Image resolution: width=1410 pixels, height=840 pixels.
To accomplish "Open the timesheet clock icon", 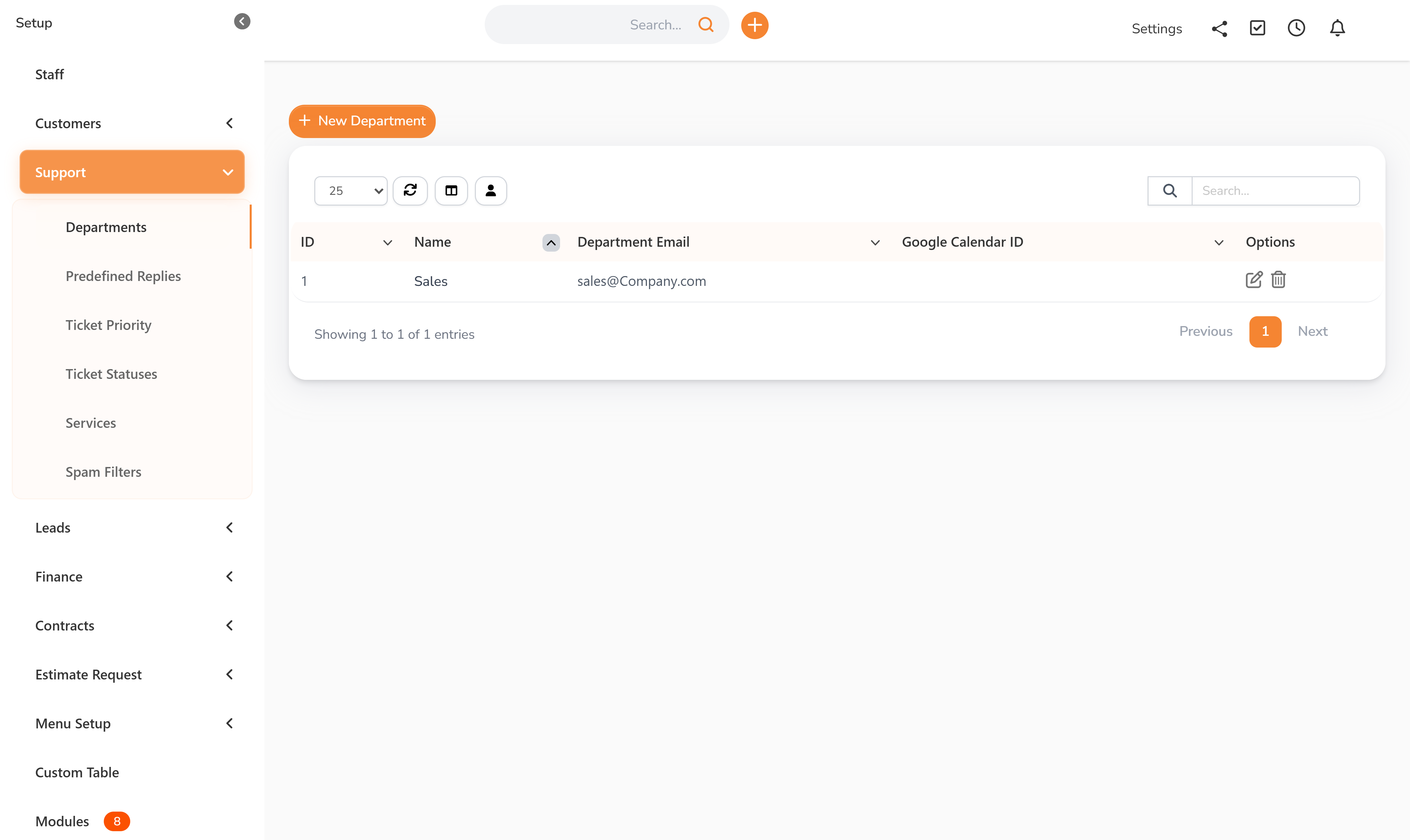I will pyautogui.click(x=1296, y=28).
